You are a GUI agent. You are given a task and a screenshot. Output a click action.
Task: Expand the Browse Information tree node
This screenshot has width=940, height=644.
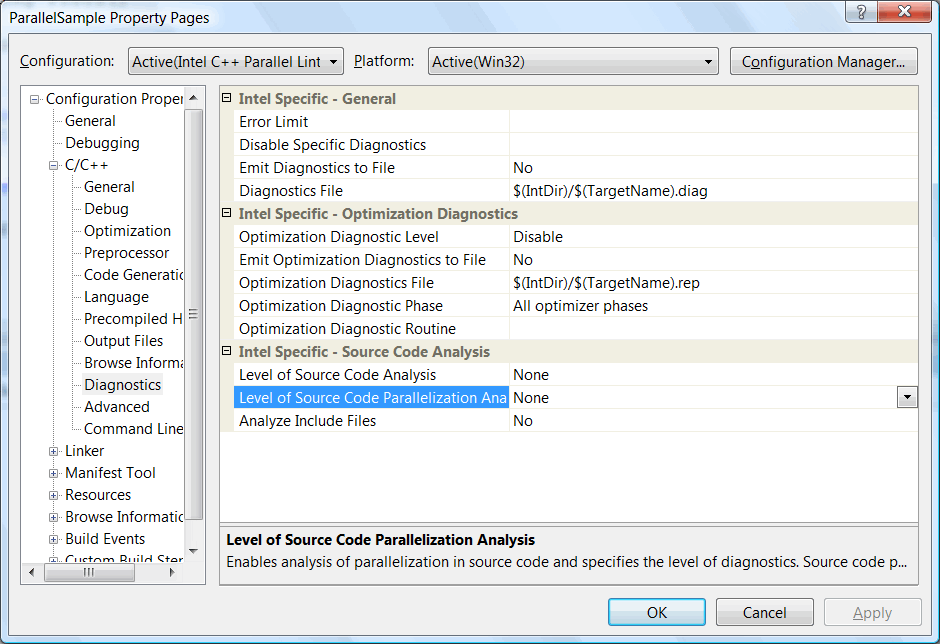pos(53,517)
